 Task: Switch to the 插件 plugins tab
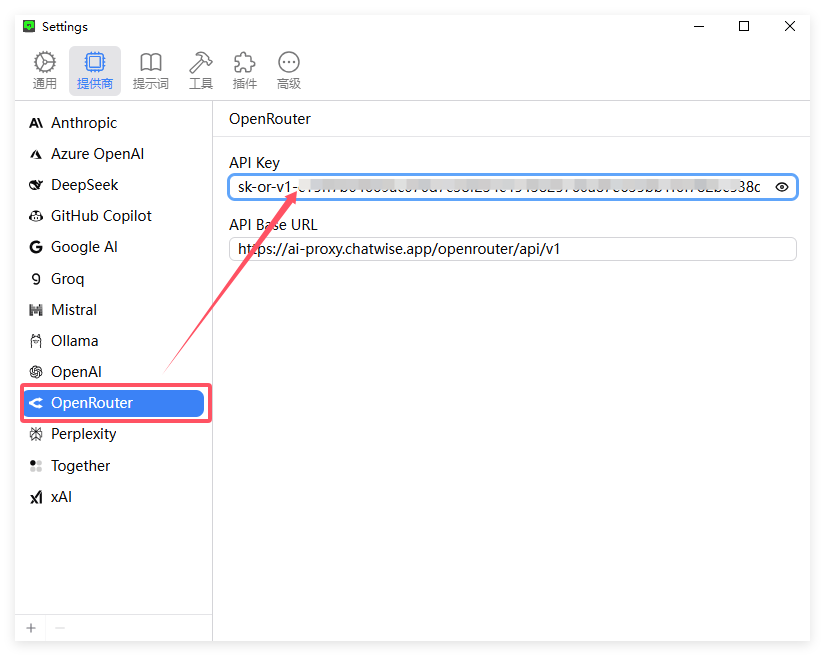(245, 70)
